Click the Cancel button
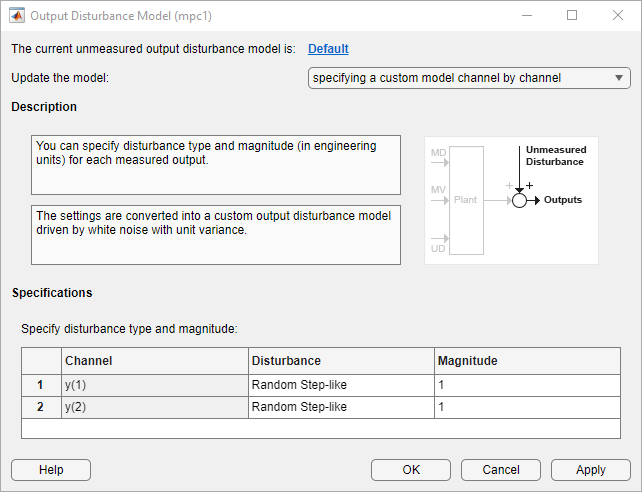Image resolution: width=642 pixels, height=492 pixels. tap(501, 470)
